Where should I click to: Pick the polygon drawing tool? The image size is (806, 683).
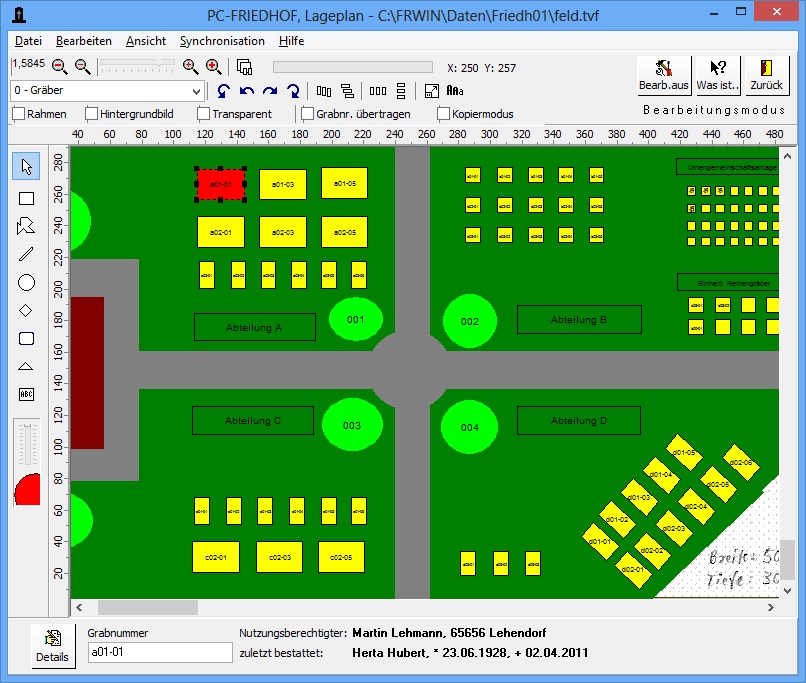27,226
